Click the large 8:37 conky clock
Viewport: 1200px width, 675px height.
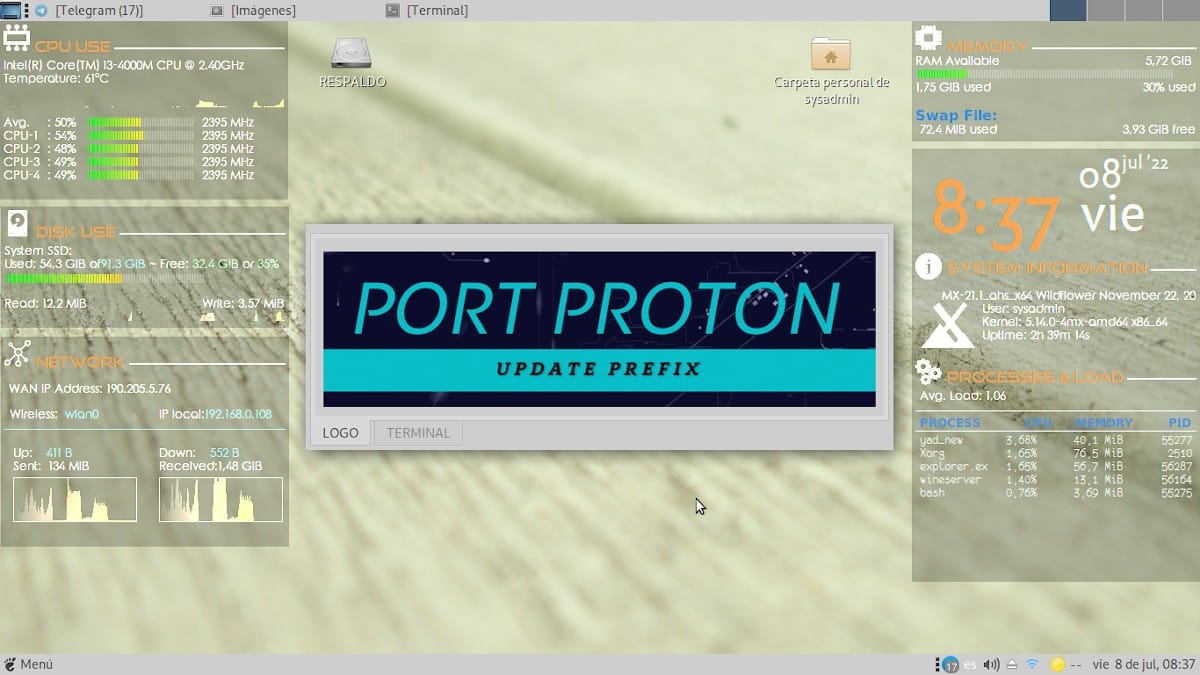click(996, 216)
